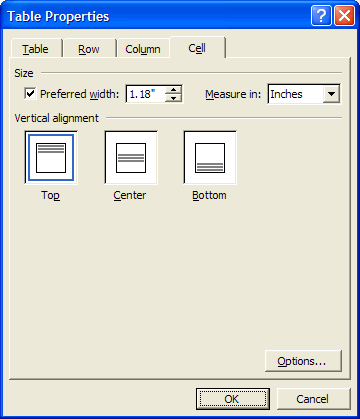This screenshot has height=419, width=360.
Task: Decrease preferred width with the down arrow
Action: 173,98
